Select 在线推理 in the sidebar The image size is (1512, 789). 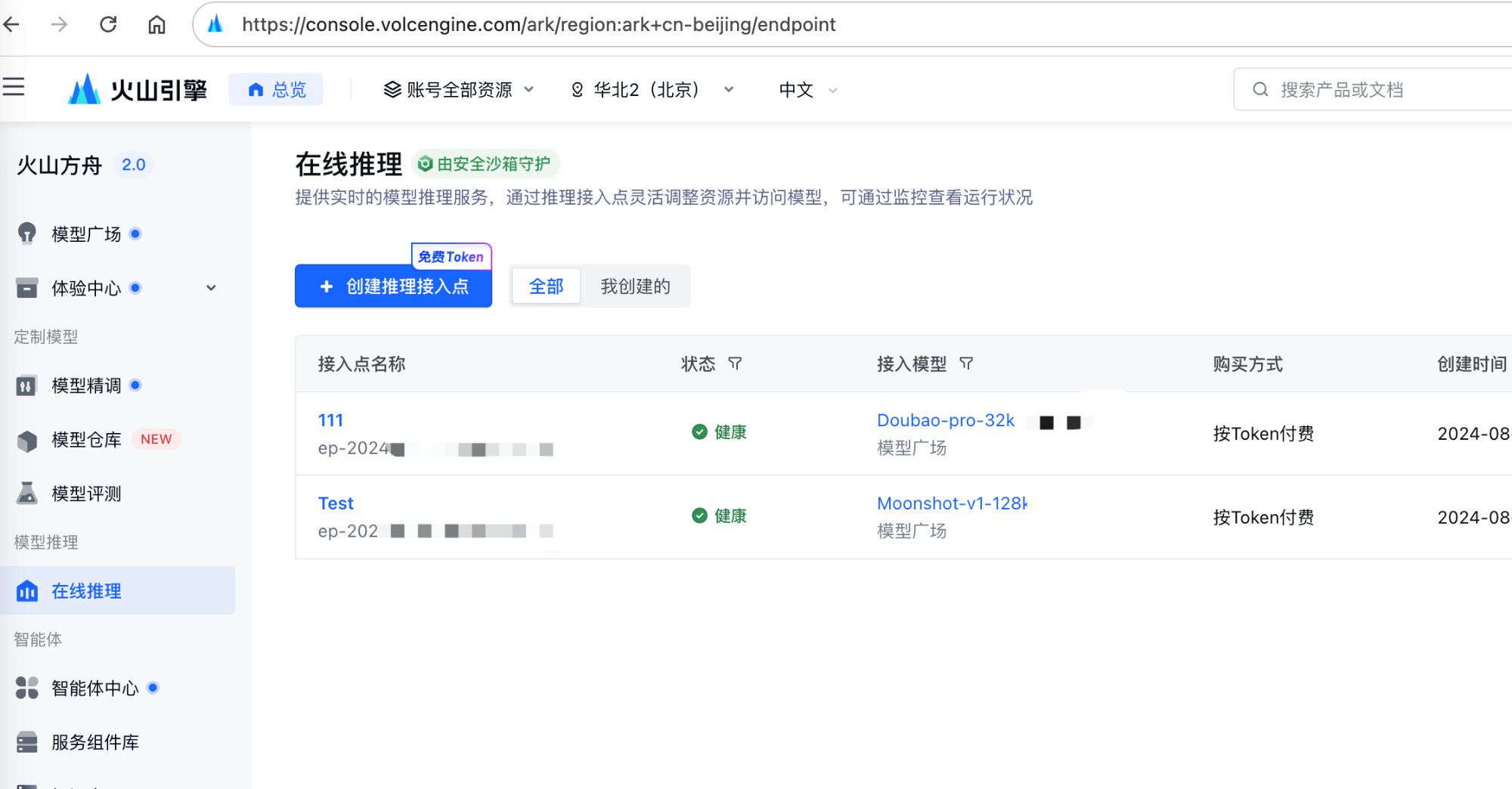pyautogui.click(x=118, y=591)
